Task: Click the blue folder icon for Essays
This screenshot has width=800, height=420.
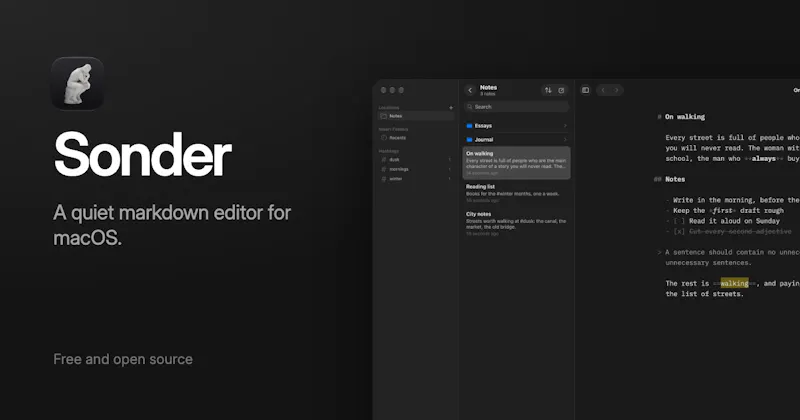Action: (469, 126)
